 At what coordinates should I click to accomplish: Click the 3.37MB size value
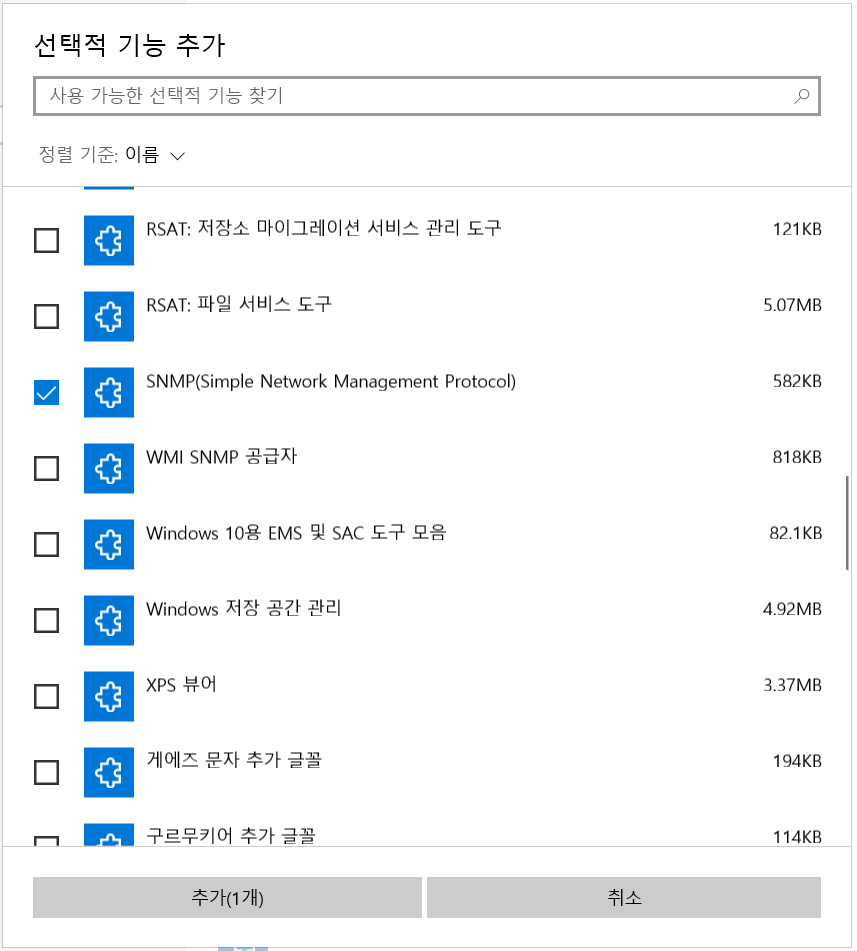[x=792, y=685]
